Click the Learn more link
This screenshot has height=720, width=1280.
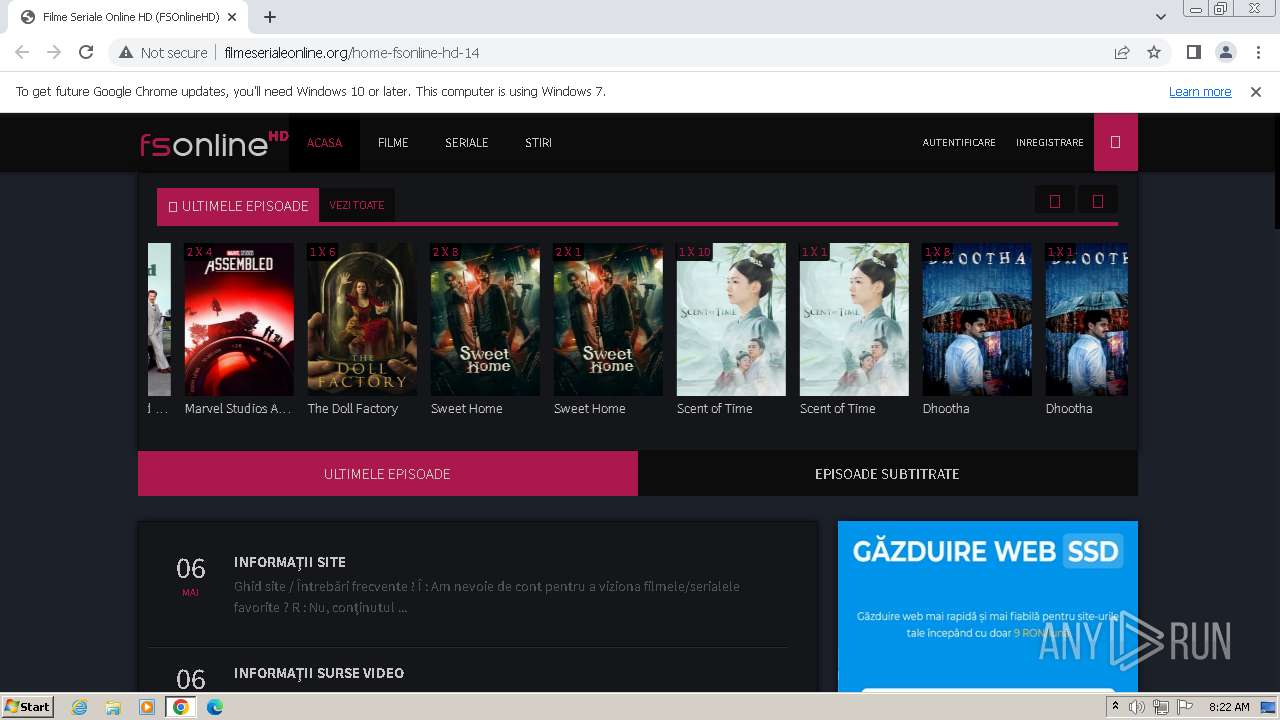click(1200, 91)
